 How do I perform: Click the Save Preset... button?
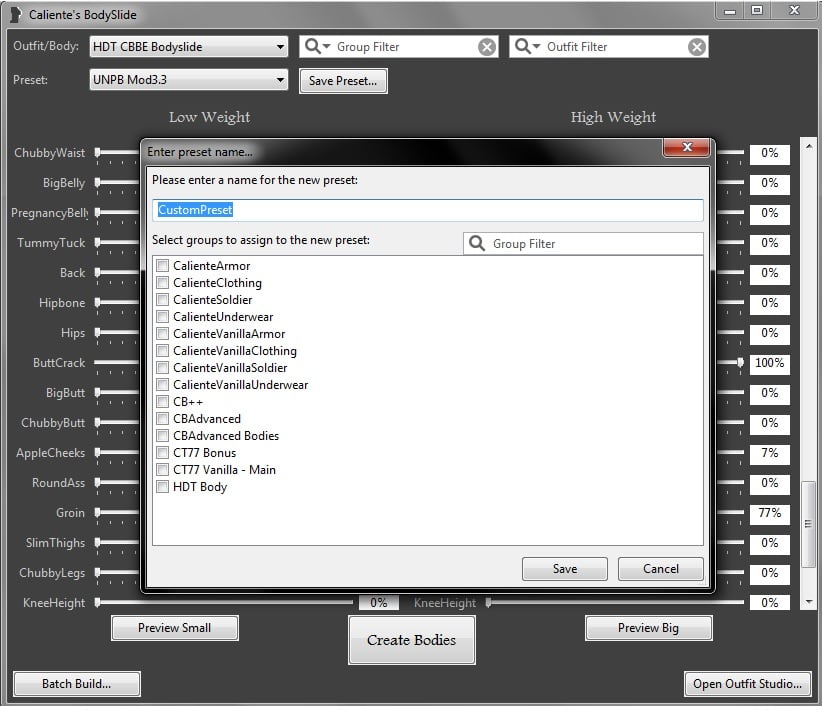pos(343,81)
